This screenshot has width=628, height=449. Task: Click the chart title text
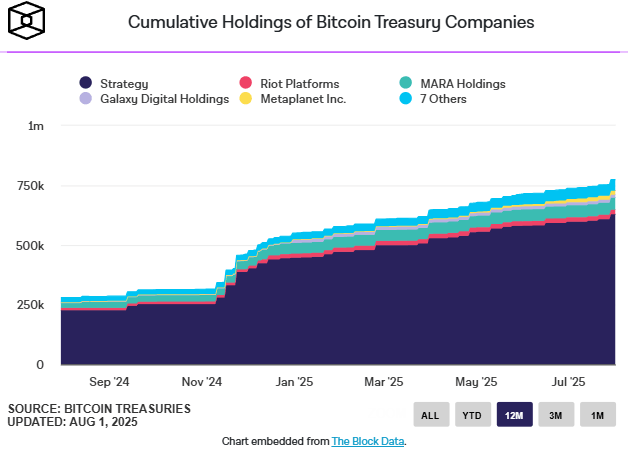(331, 22)
